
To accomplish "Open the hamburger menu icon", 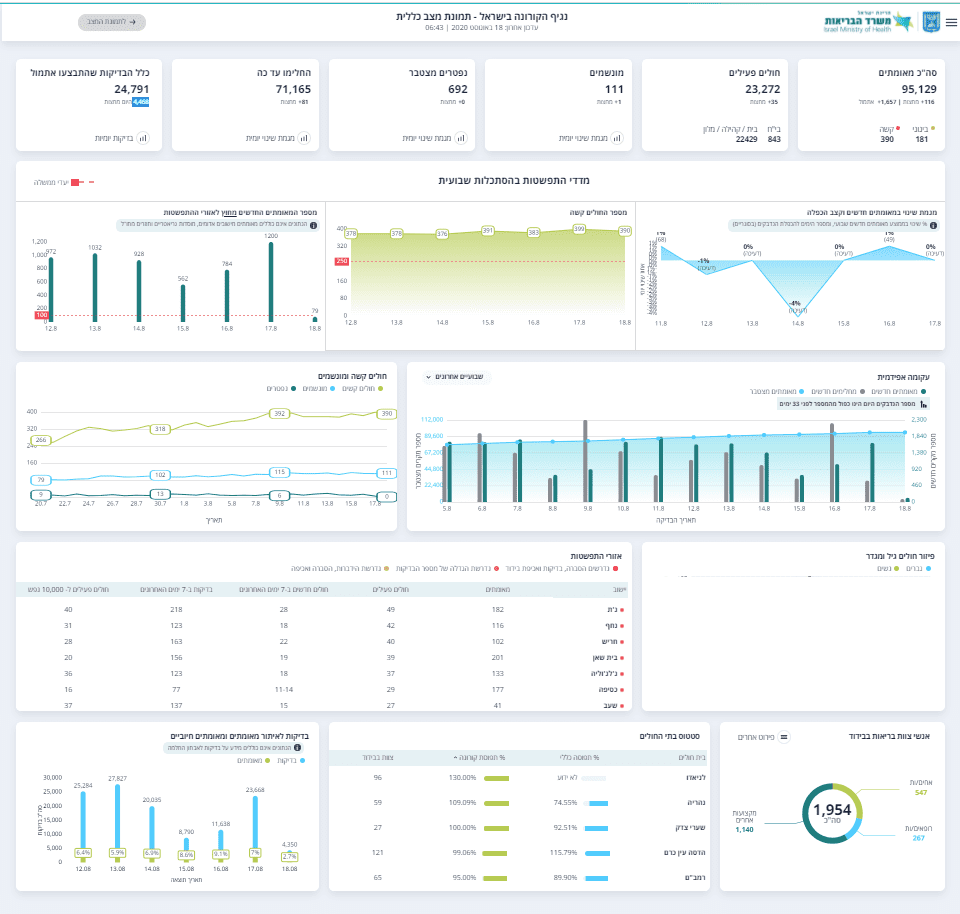I will [951, 22].
